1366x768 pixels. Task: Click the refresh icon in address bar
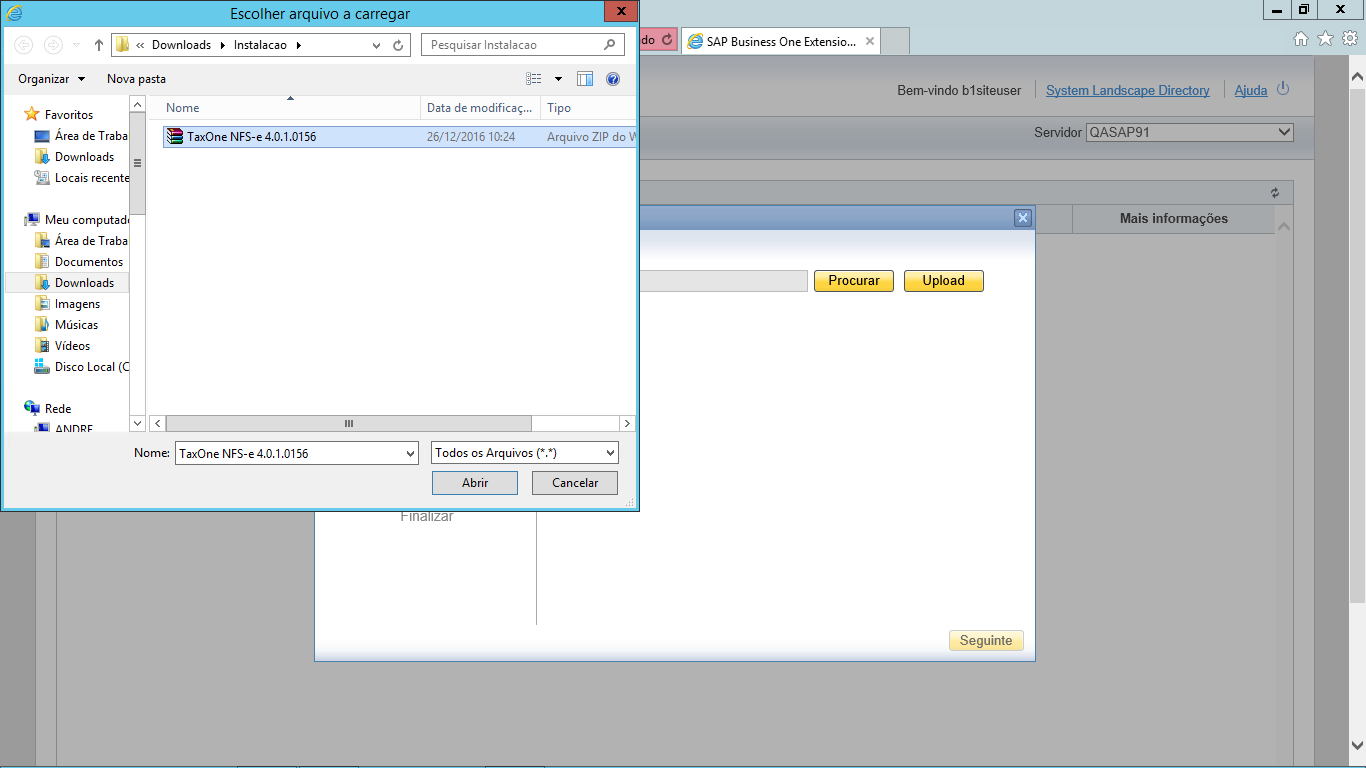(398, 45)
